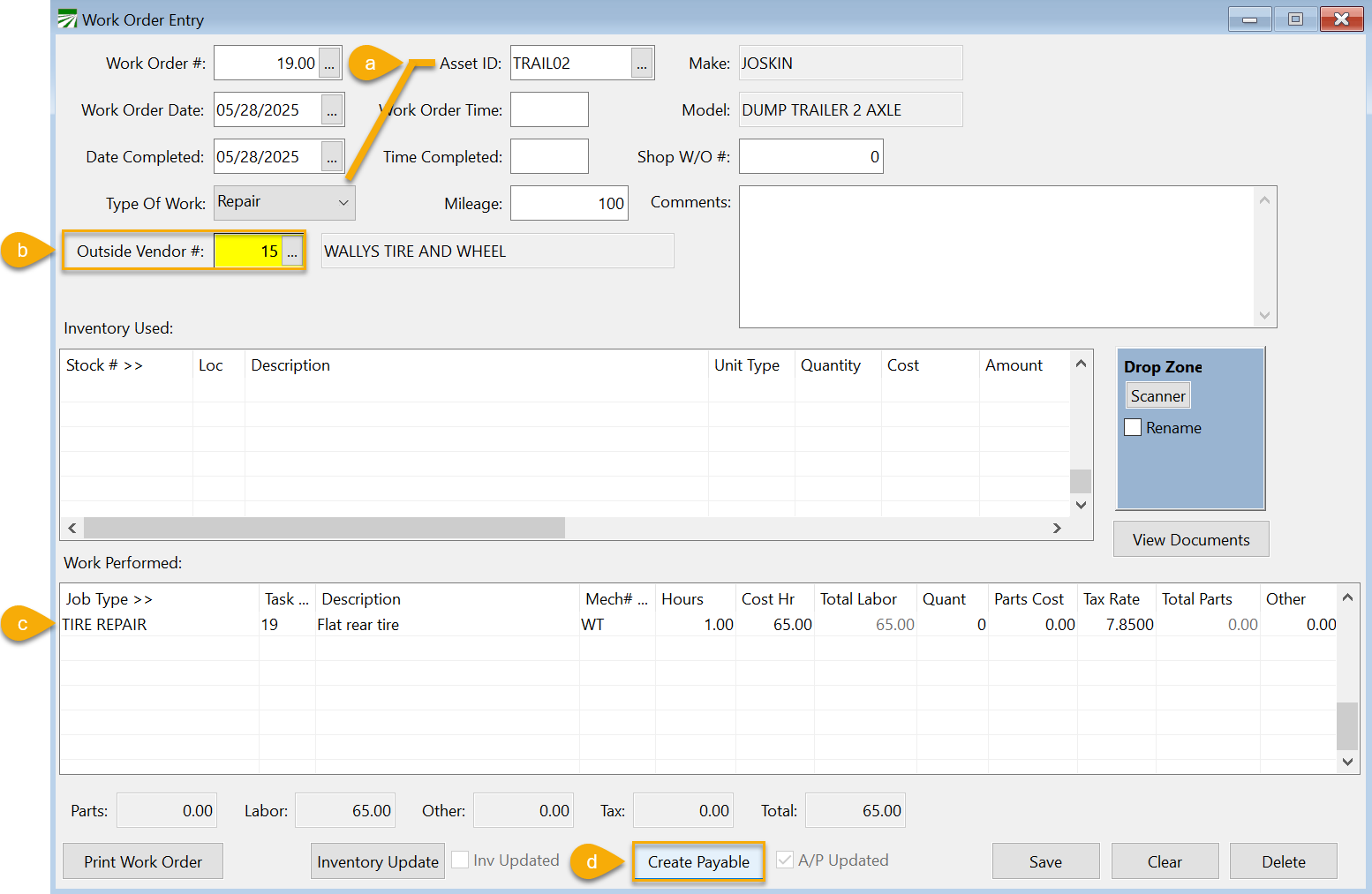Click into the Comments text box
Viewport: 1372px width, 894px height.
pos(996,256)
